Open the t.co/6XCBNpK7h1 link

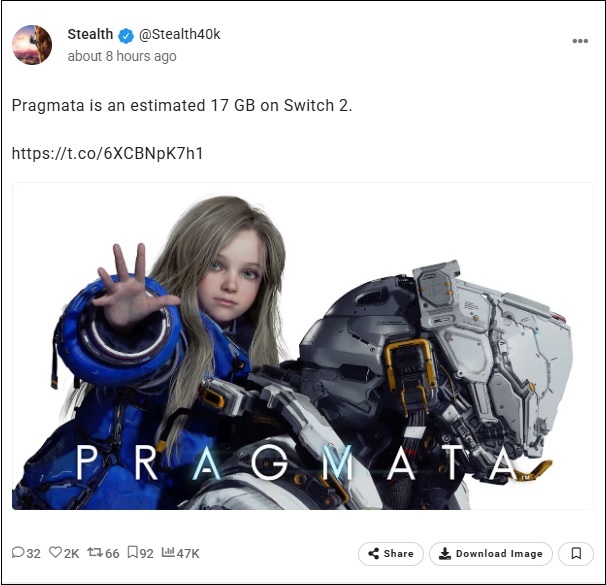tap(107, 153)
